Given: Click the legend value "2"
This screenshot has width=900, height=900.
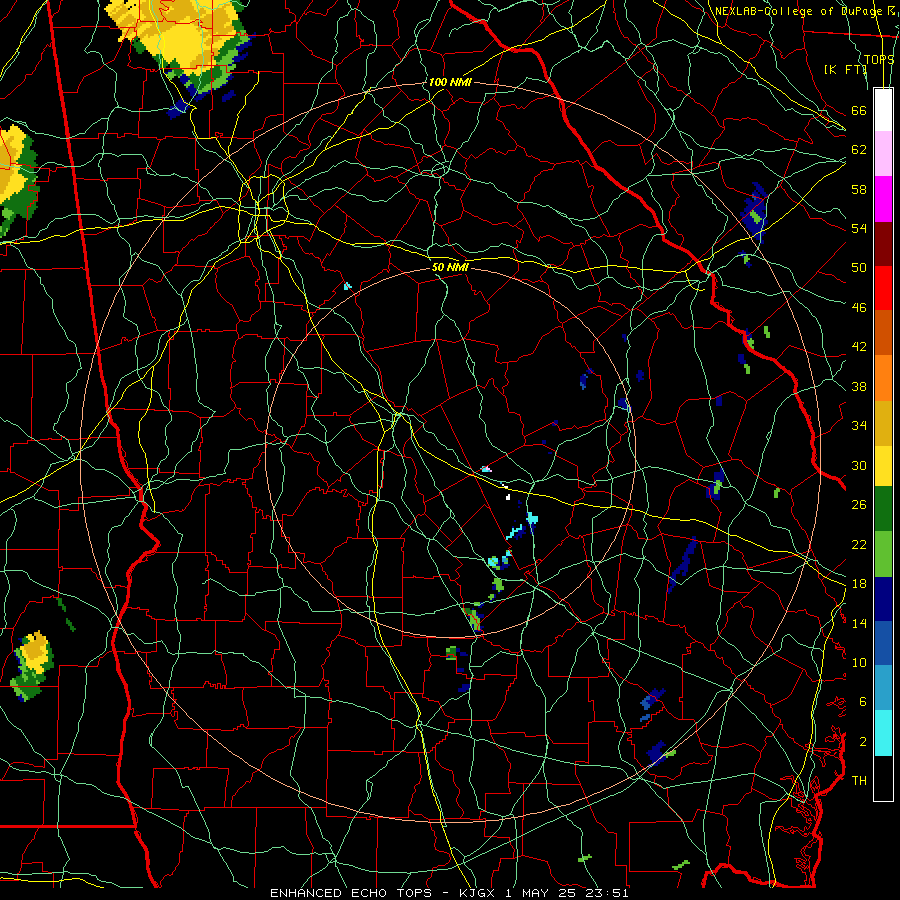Looking at the screenshot, I should pyautogui.click(x=862, y=742).
